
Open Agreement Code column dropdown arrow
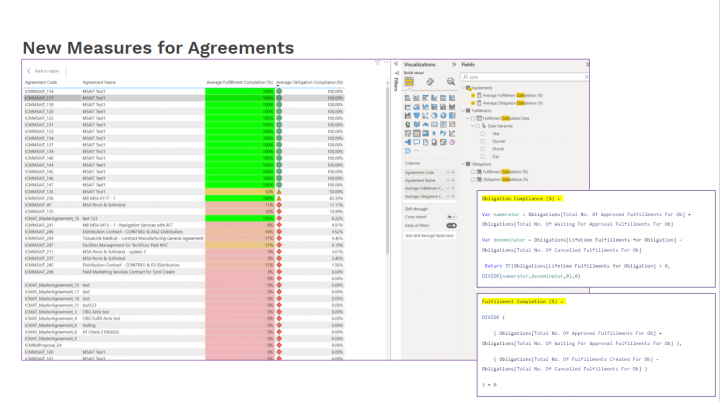(x=448, y=173)
